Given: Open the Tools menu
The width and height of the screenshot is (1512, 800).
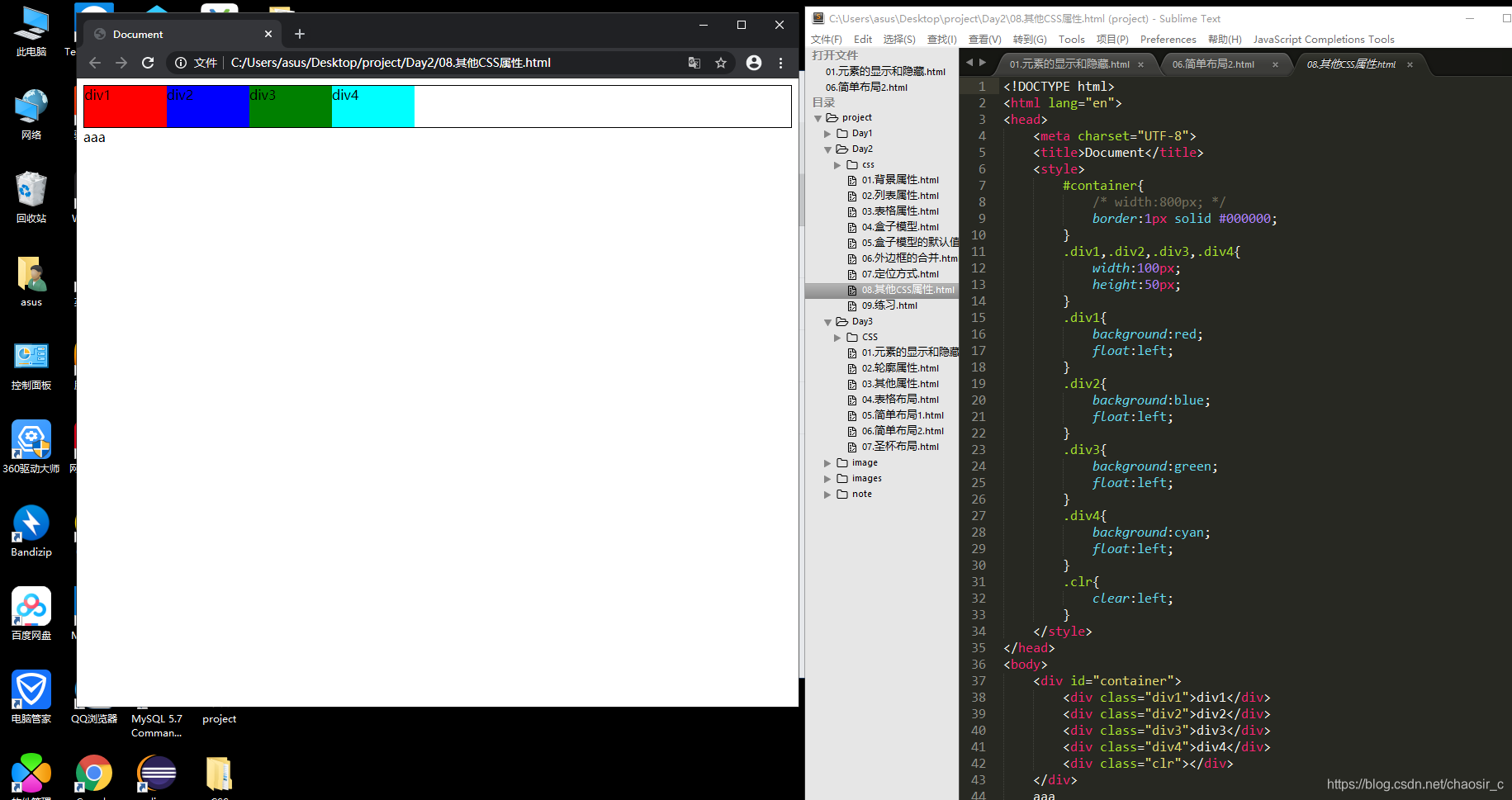Looking at the screenshot, I should pos(1071,40).
